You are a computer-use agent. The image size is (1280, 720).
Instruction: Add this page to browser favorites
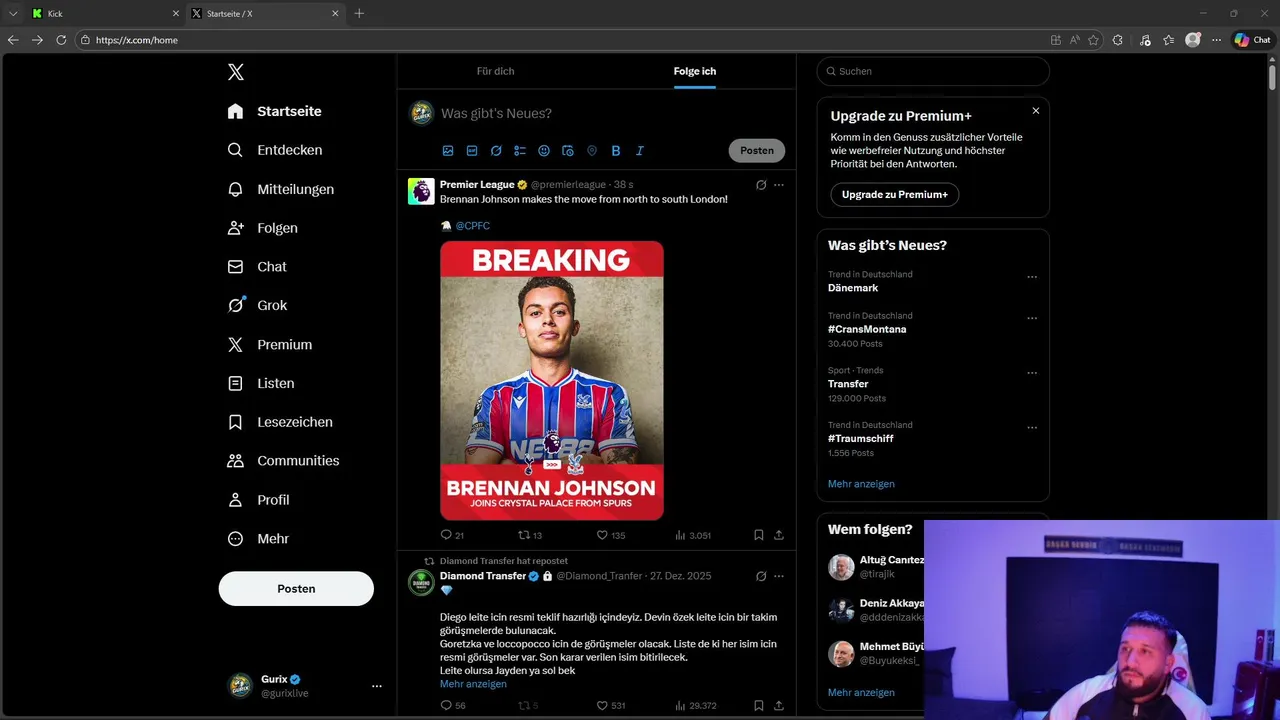click(x=1093, y=40)
